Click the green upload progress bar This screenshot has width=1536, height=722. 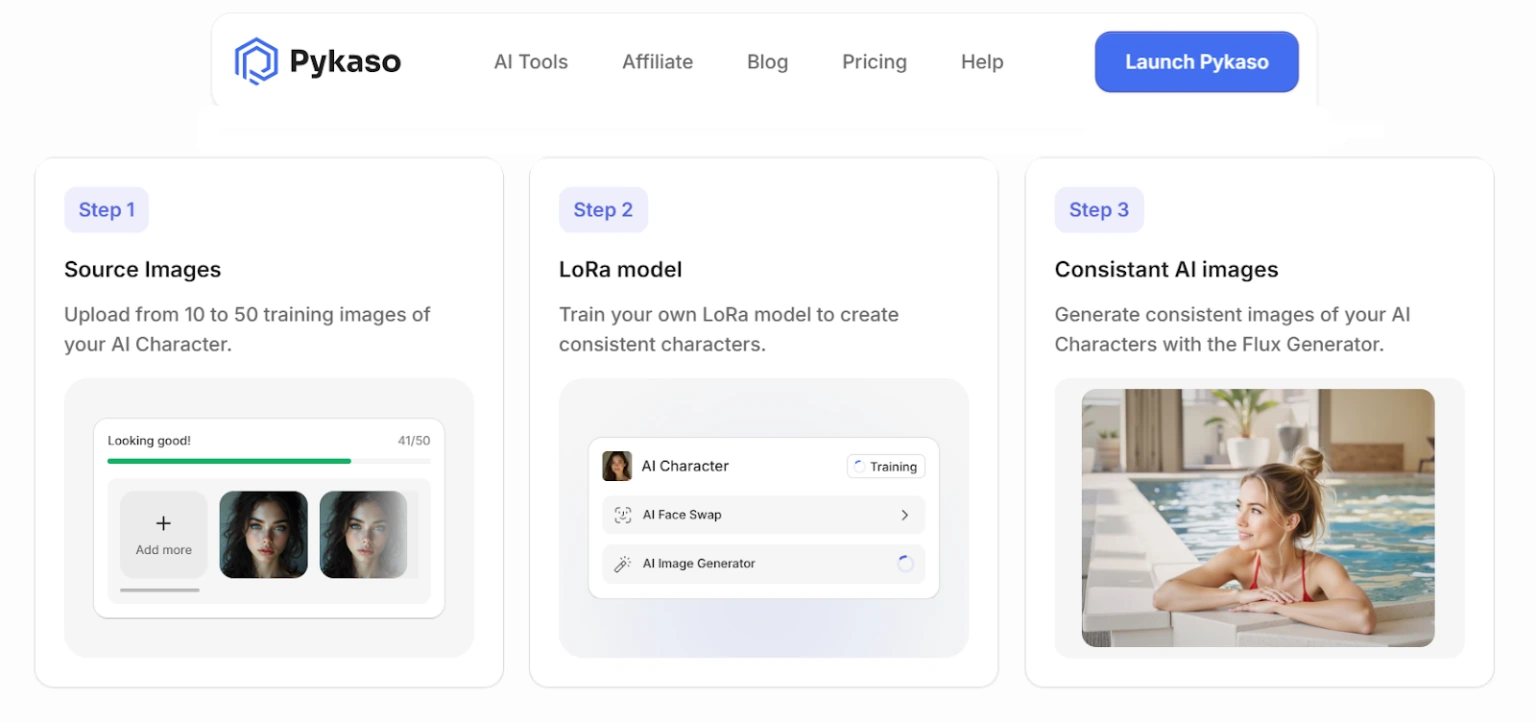(229, 461)
